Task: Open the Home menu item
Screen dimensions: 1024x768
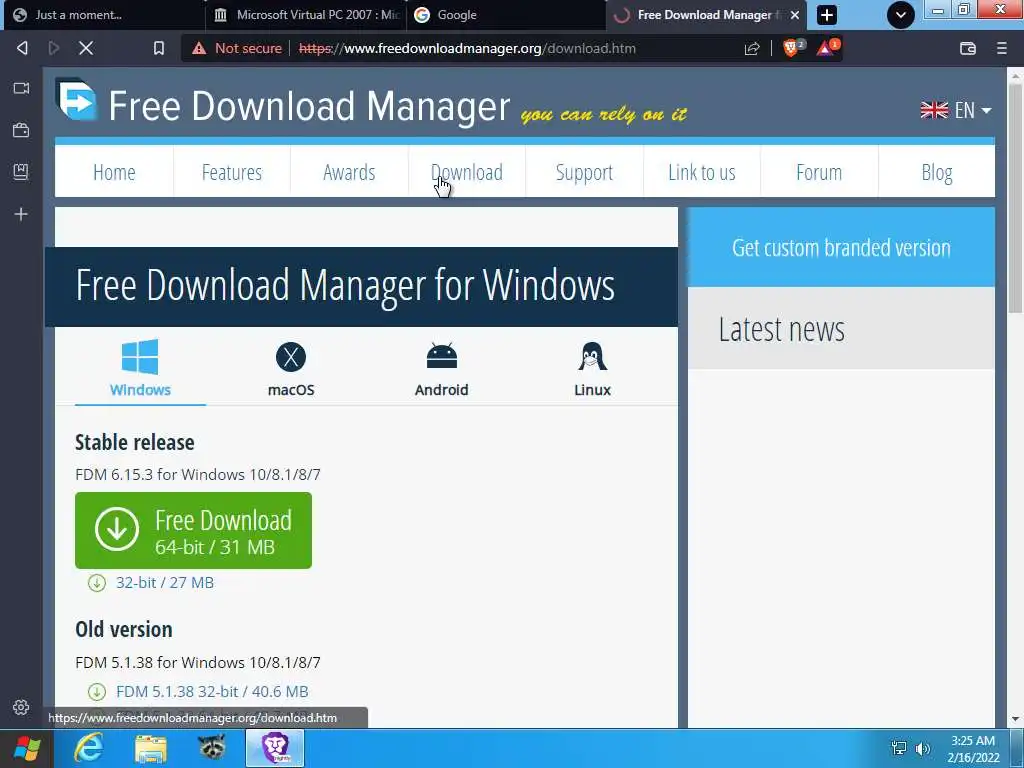Action: point(114,172)
